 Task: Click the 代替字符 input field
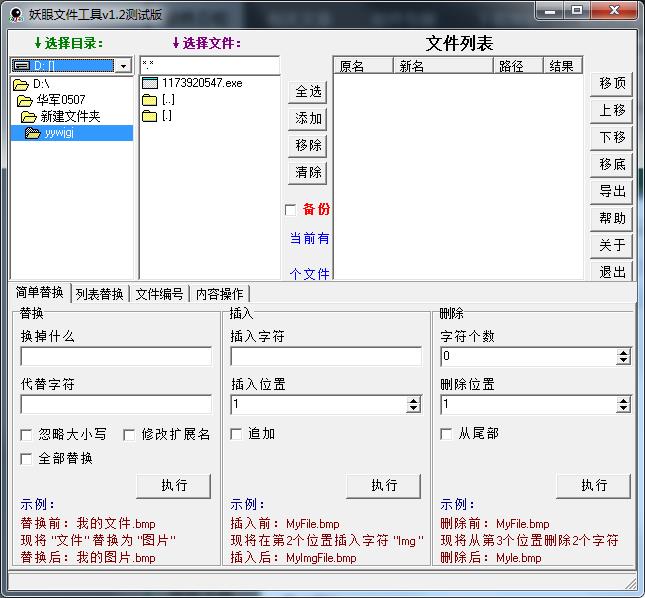point(116,405)
